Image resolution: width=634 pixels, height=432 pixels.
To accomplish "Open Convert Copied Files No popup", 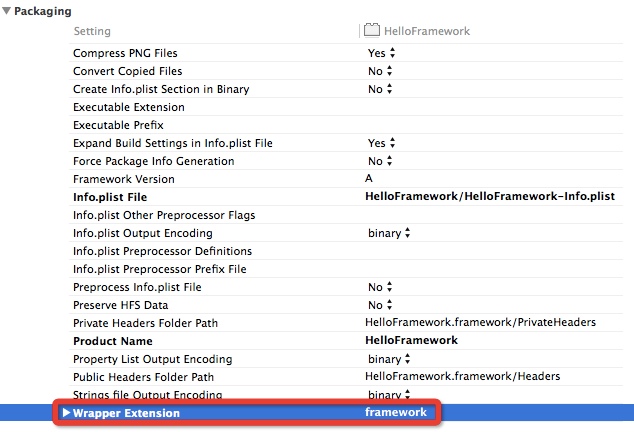I will click(380, 71).
